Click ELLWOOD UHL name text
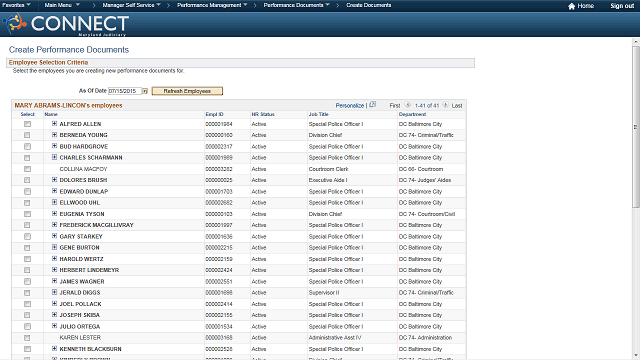The width and height of the screenshot is (640, 360). [x=80, y=202]
